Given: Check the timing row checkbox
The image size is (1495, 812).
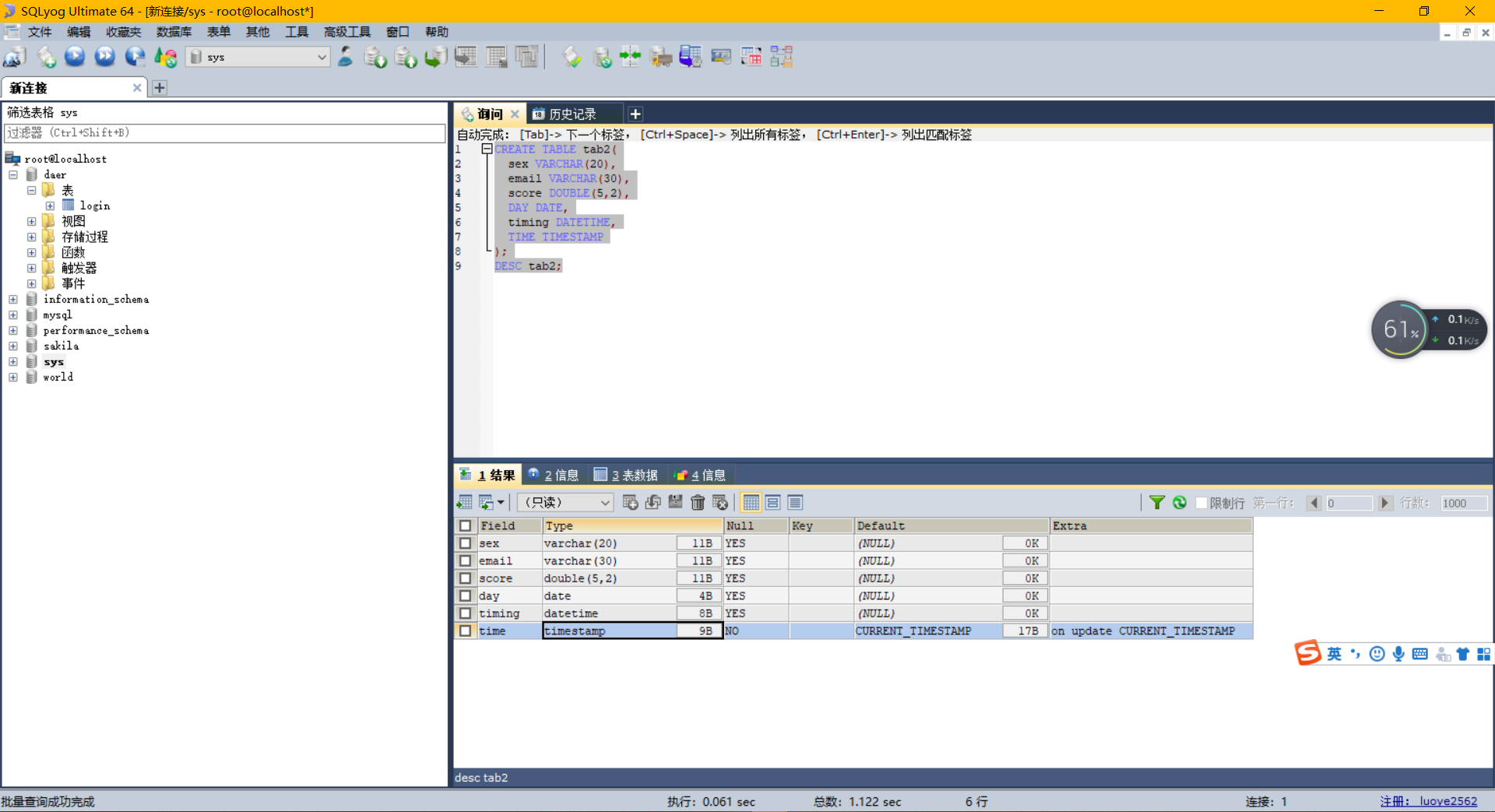Looking at the screenshot, I should 465,613.
